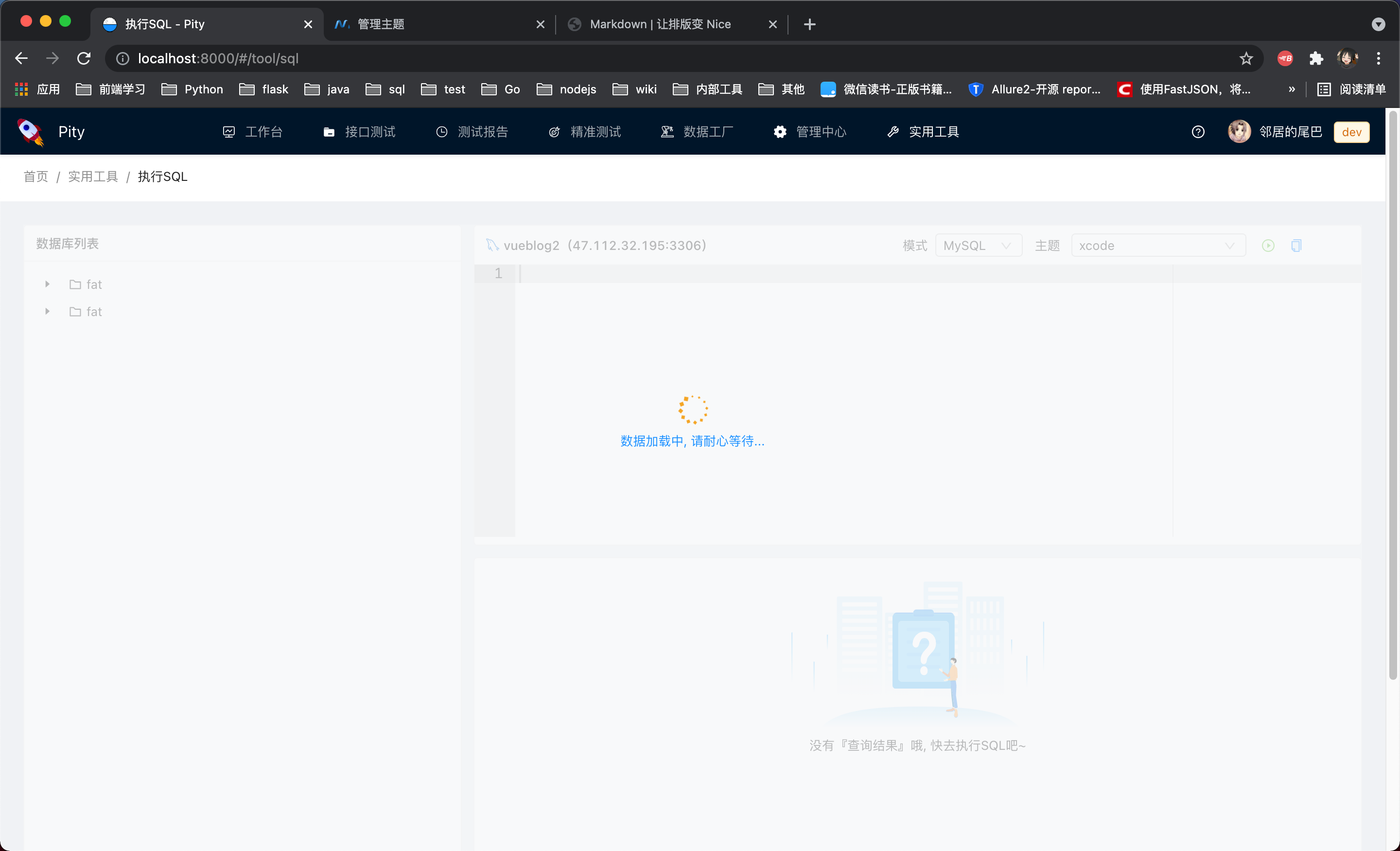The image size is (1400, 851).
Task: Open the 应用 apps shortcut
Action: coord(37,89)
